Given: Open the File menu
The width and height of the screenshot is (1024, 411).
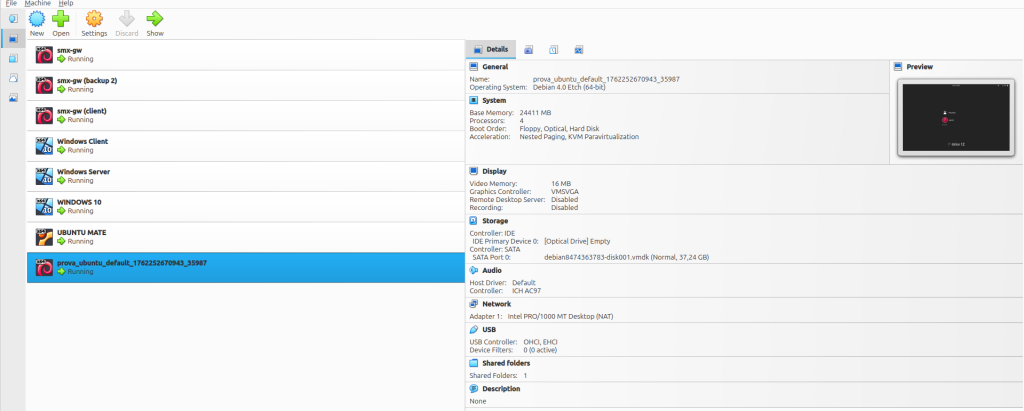Looking at the screenshot, I should coord(11,4).
